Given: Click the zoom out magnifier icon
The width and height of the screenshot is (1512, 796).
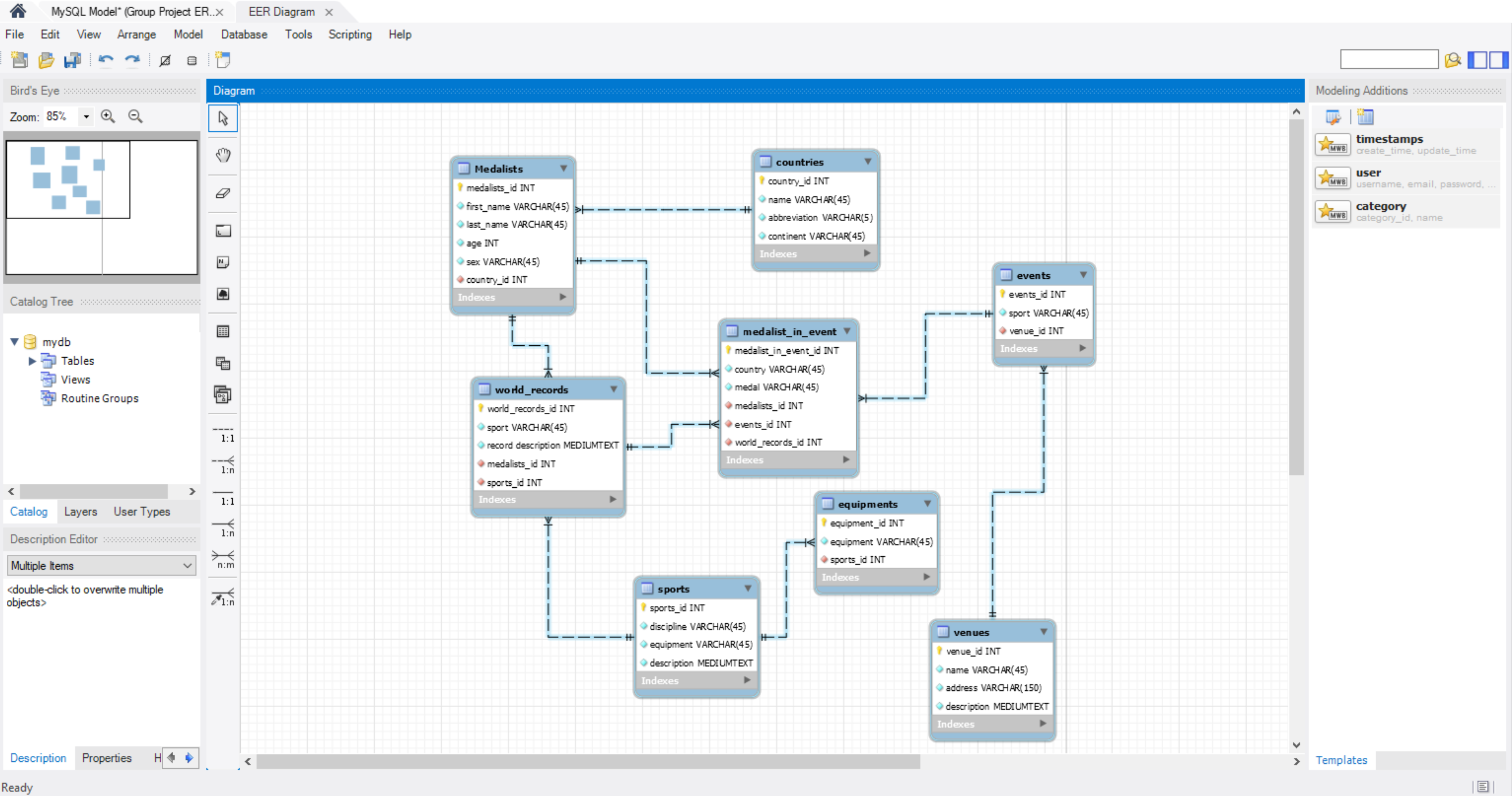Looking at the screenshot, I should (x=136, y=116).
